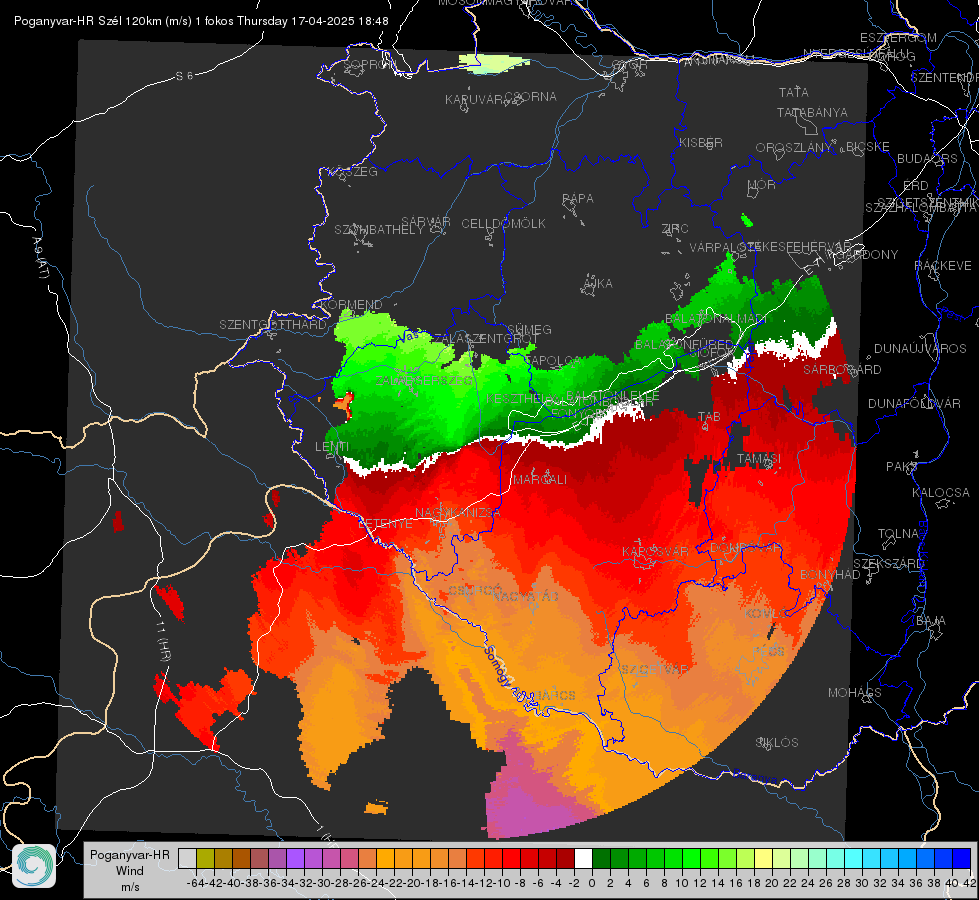Click the SZEKSZARD city label
The height and width of the screenshot is (900, 979).
888,564
